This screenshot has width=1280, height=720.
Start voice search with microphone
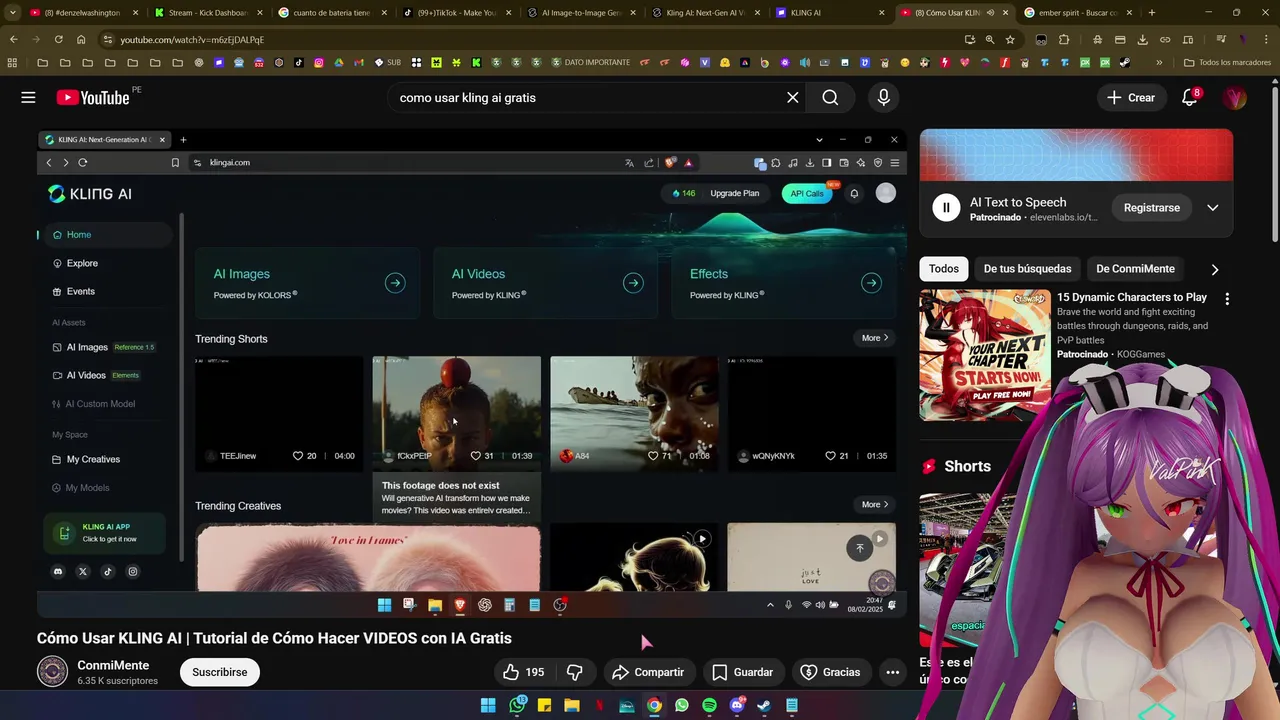click(883, 97)
